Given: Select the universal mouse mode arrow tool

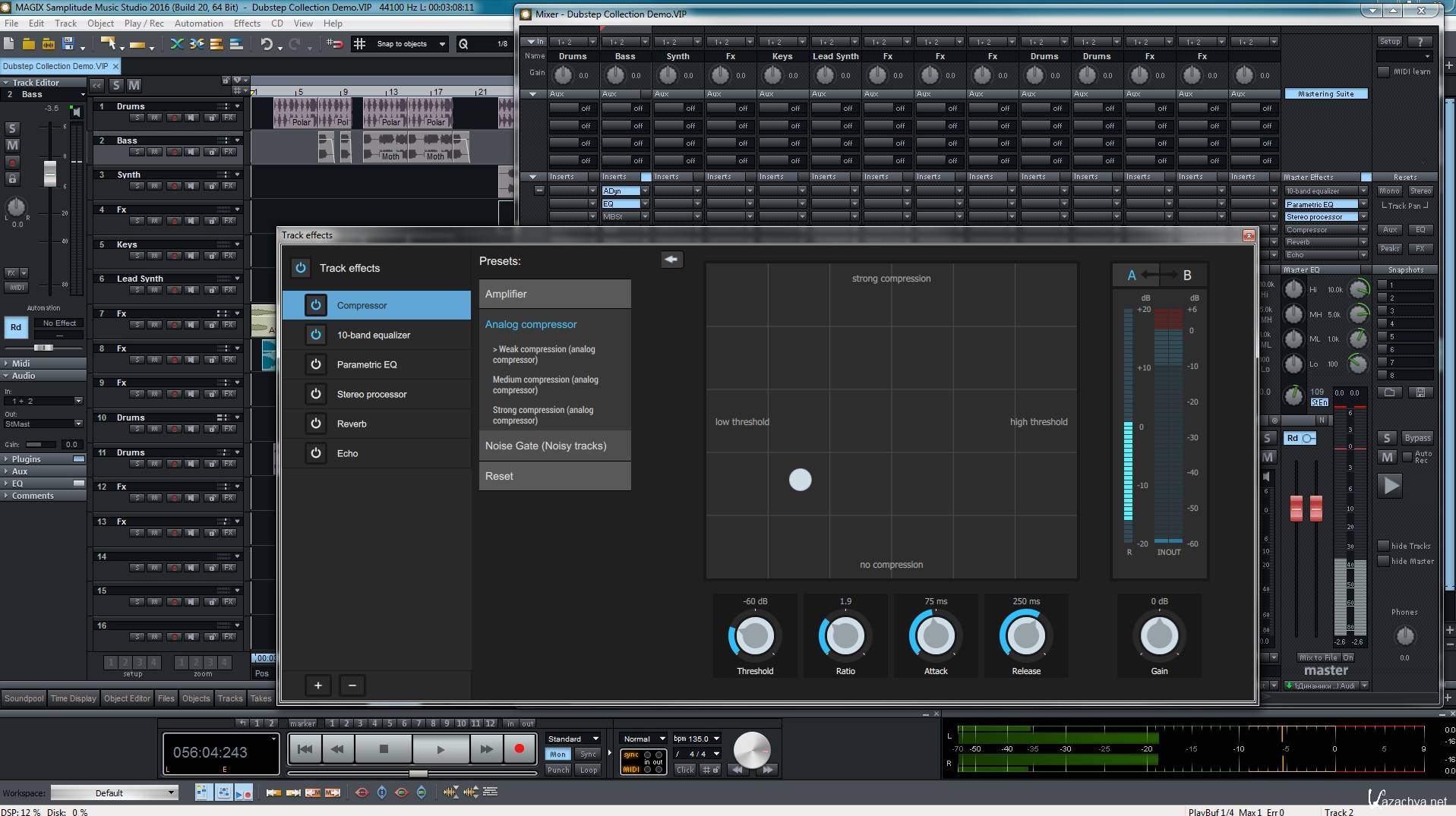Looking at the screenshot, I should click(x=108, y=44).
